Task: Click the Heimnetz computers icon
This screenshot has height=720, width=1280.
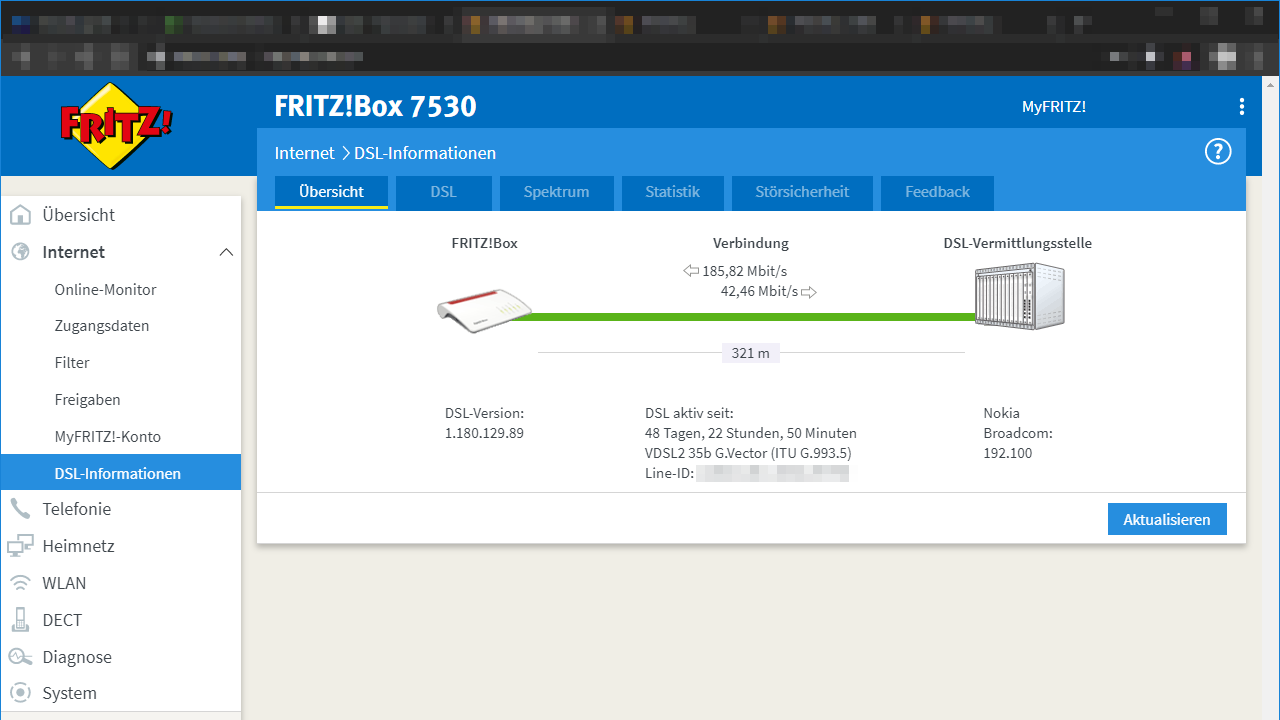Action: [20, 546]
